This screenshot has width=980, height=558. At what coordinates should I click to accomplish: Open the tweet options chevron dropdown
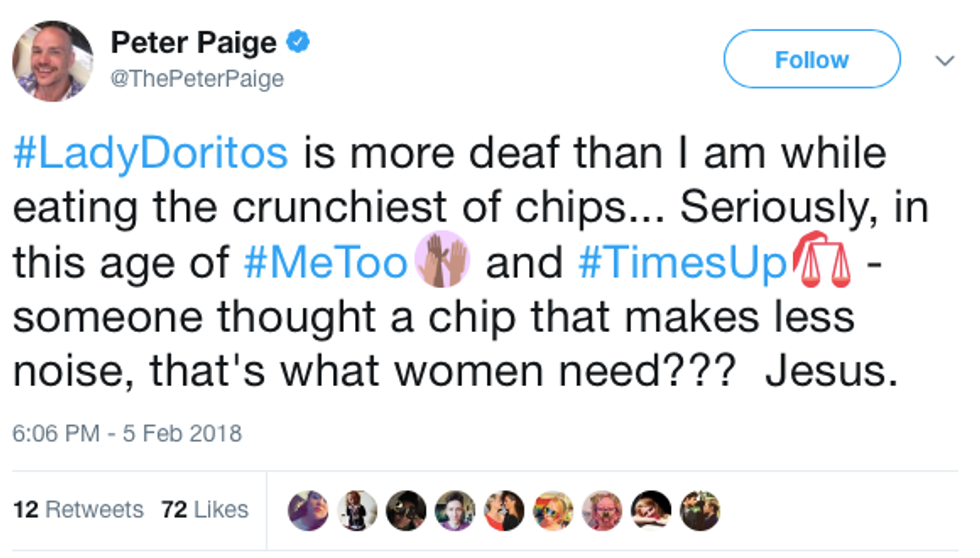[x=944, y=61]
